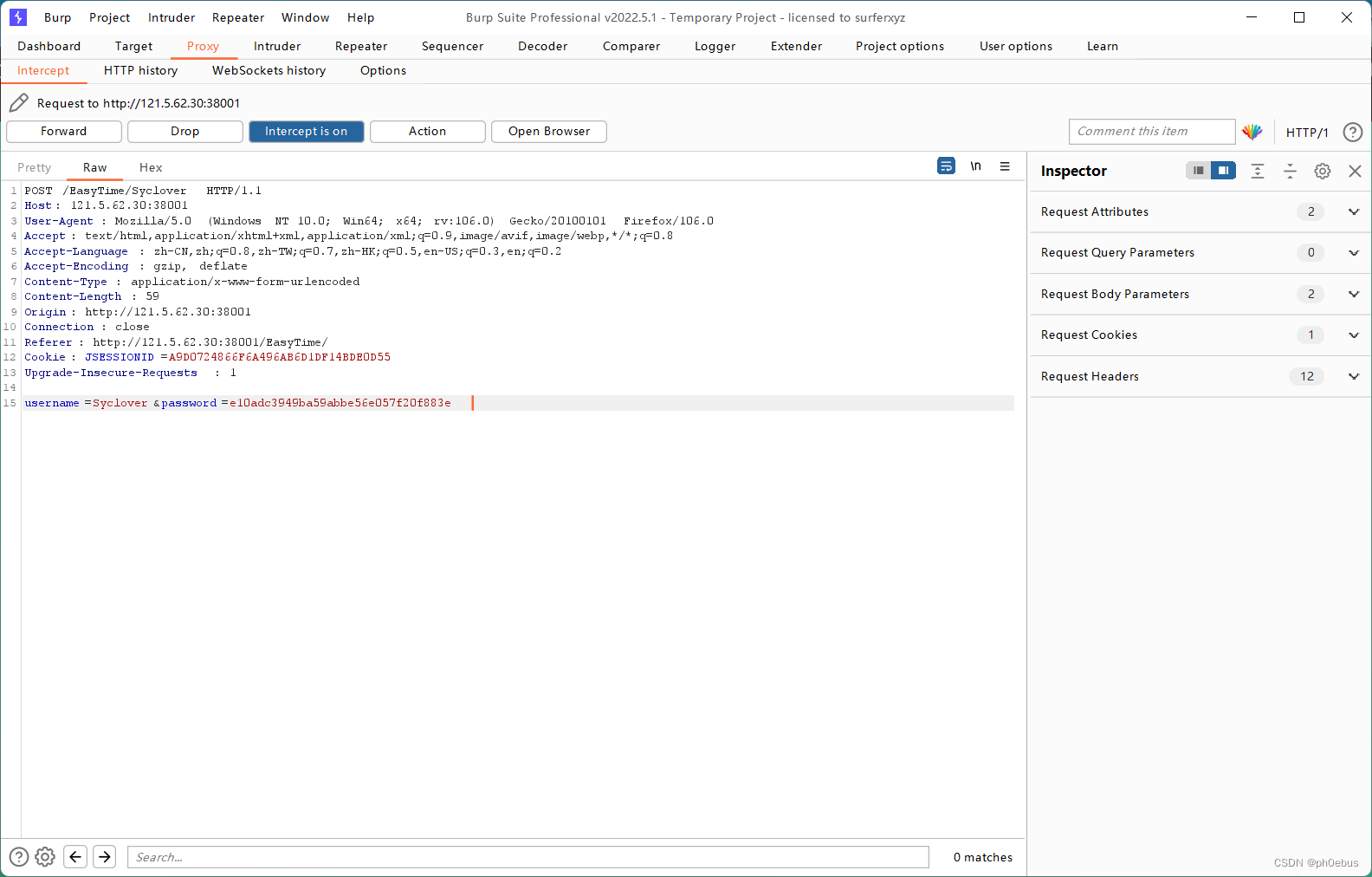Switch editor to Pretty view
Viewport: 1372px width, 877px height.
pos(35,167)
